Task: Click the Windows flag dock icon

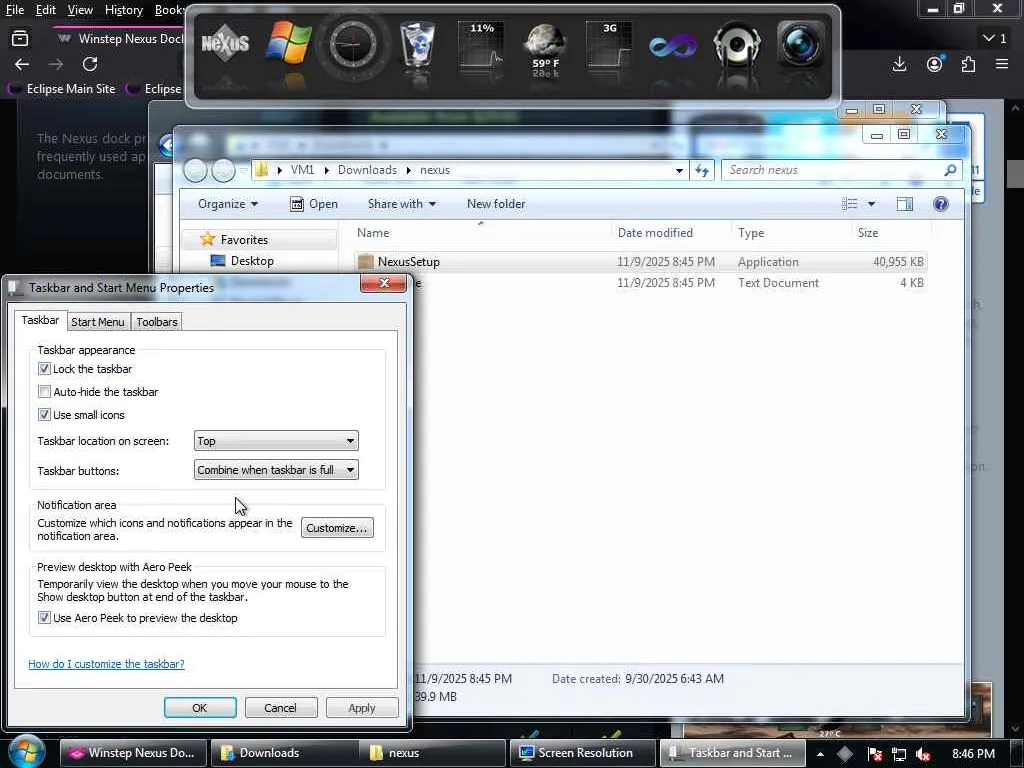Action: 288,44
